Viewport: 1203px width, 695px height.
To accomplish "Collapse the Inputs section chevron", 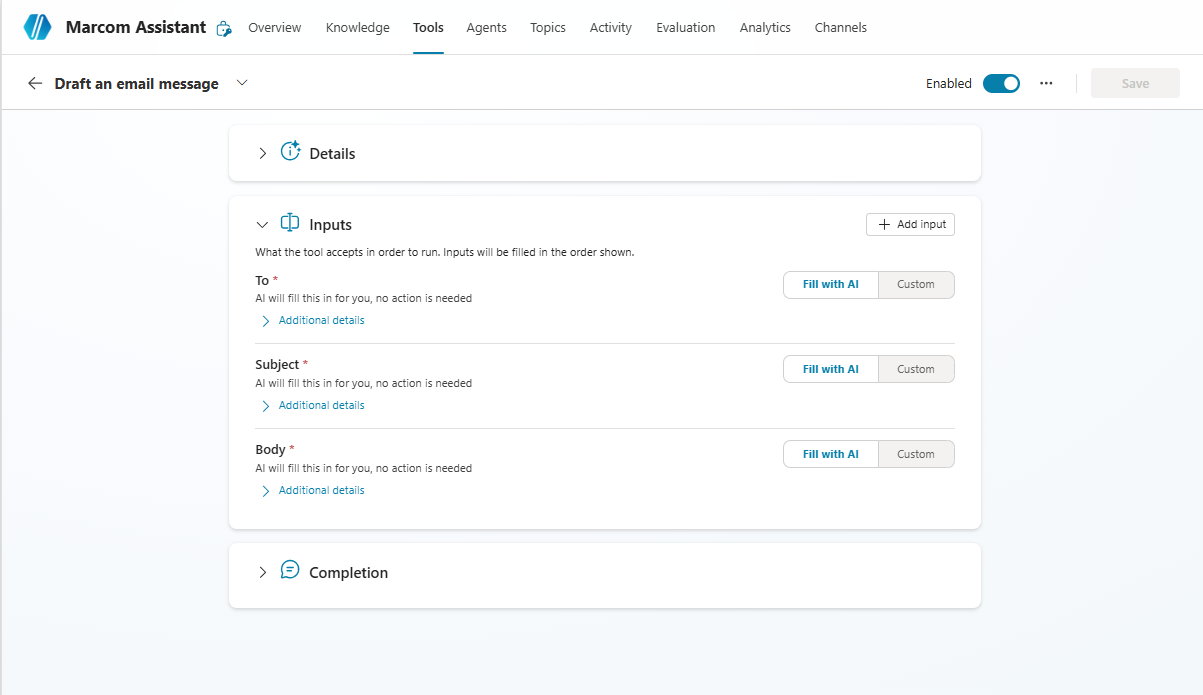I will tap(263, 225).
